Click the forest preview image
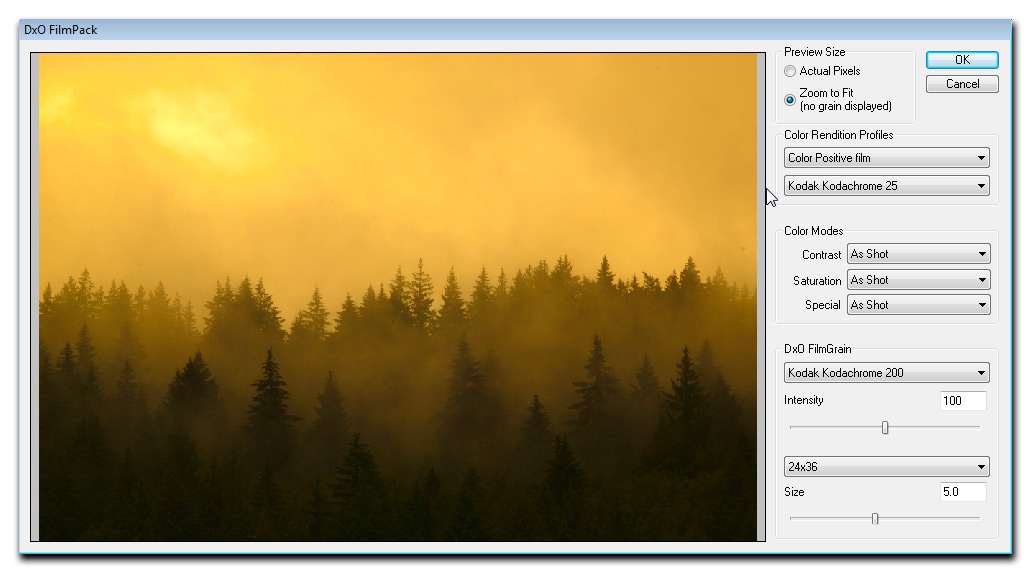This screenshot has height=573, width=1031. (x=398, y=297)
